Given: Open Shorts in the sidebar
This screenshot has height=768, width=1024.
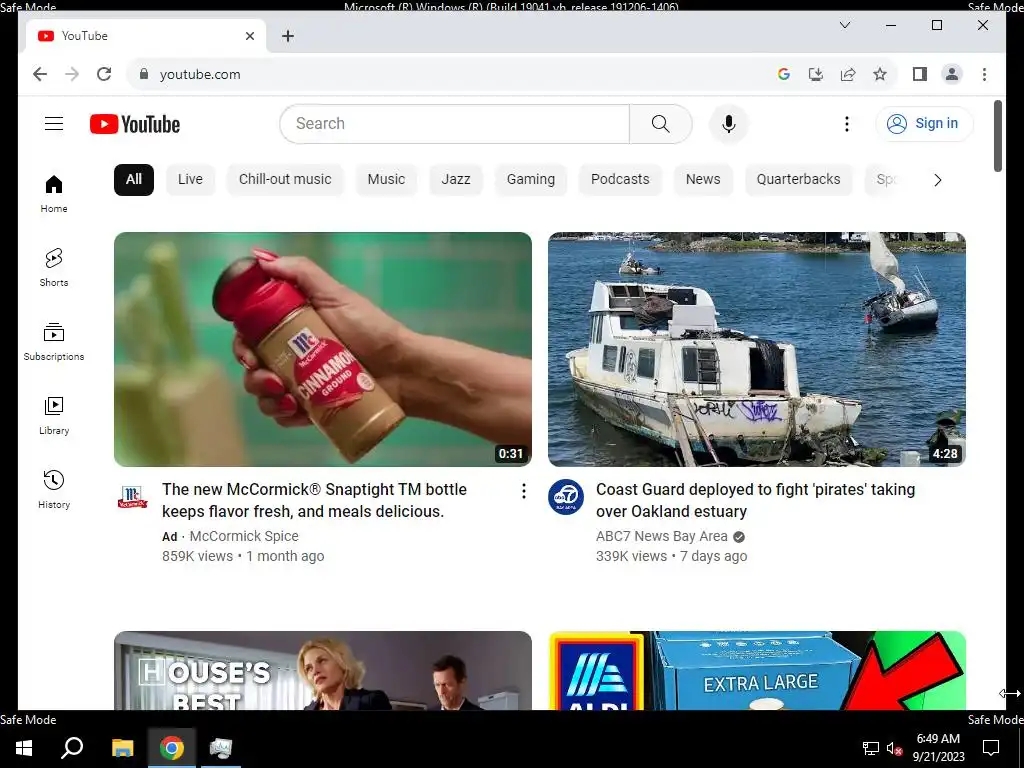Looking at the screenshot, I should tap(54, 268).
